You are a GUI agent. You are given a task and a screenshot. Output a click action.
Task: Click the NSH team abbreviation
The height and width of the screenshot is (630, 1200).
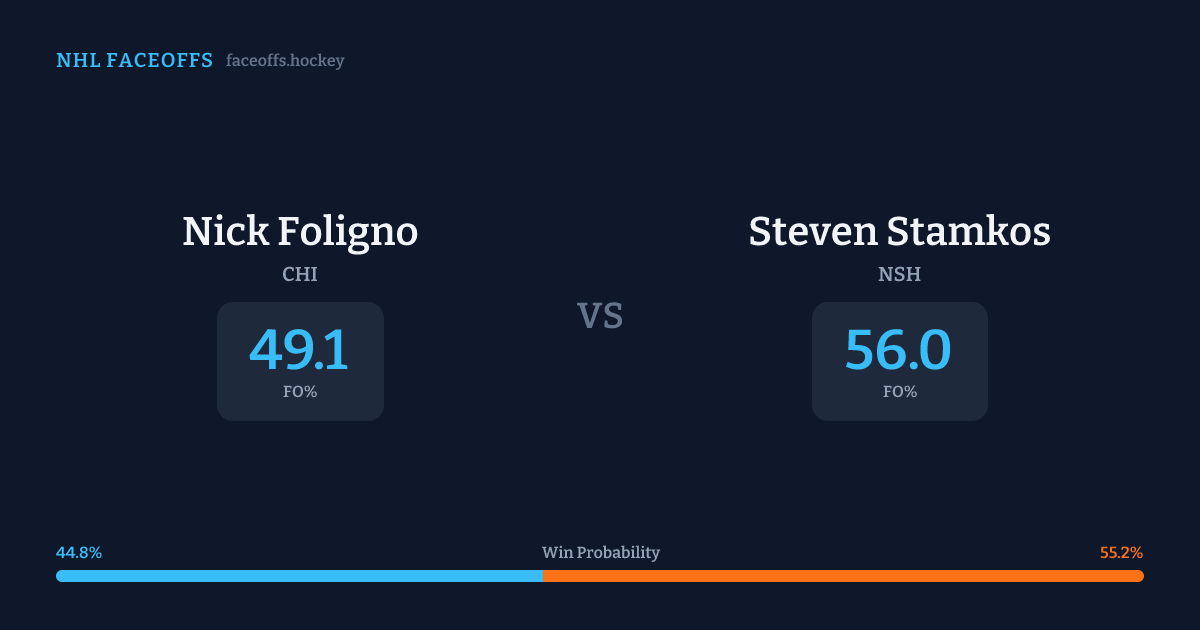899,274
